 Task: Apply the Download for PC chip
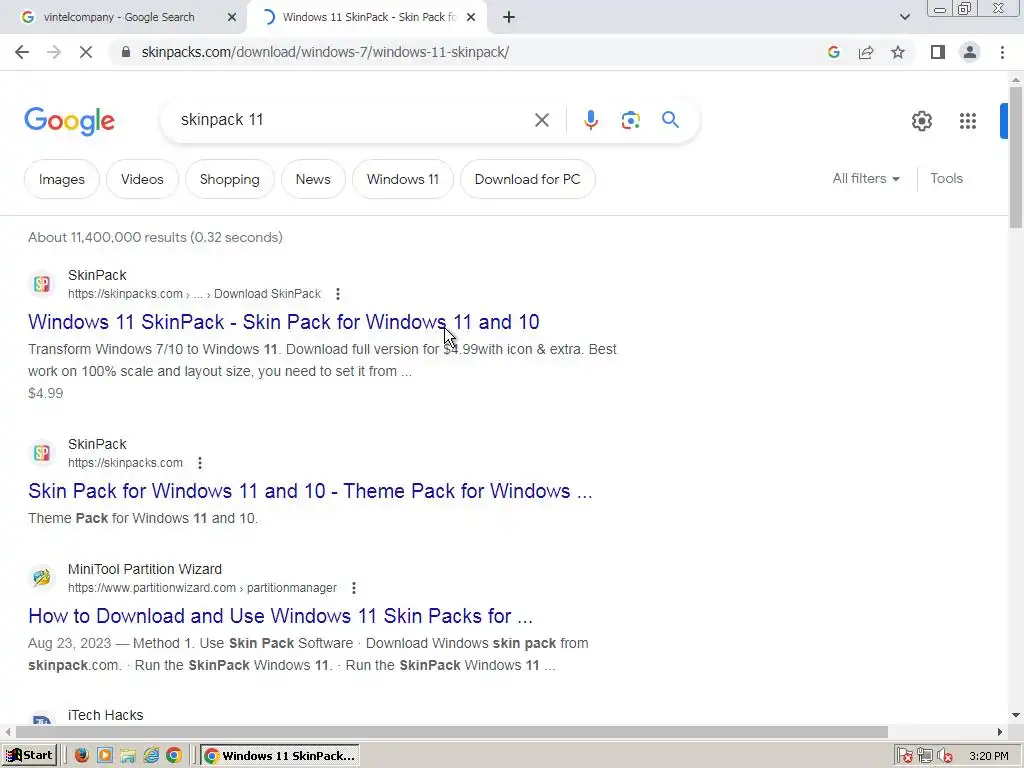[x=528, y=179]
